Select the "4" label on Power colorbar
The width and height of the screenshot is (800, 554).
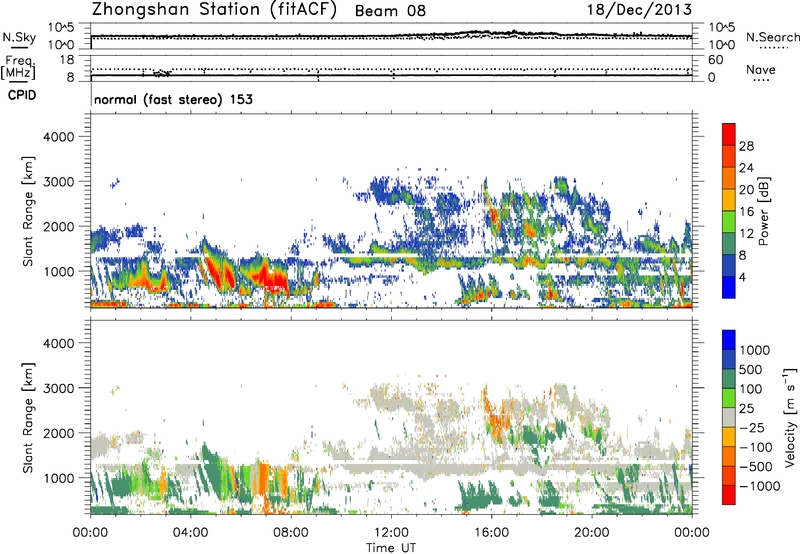pyautogui.click(x=743, y=278)
